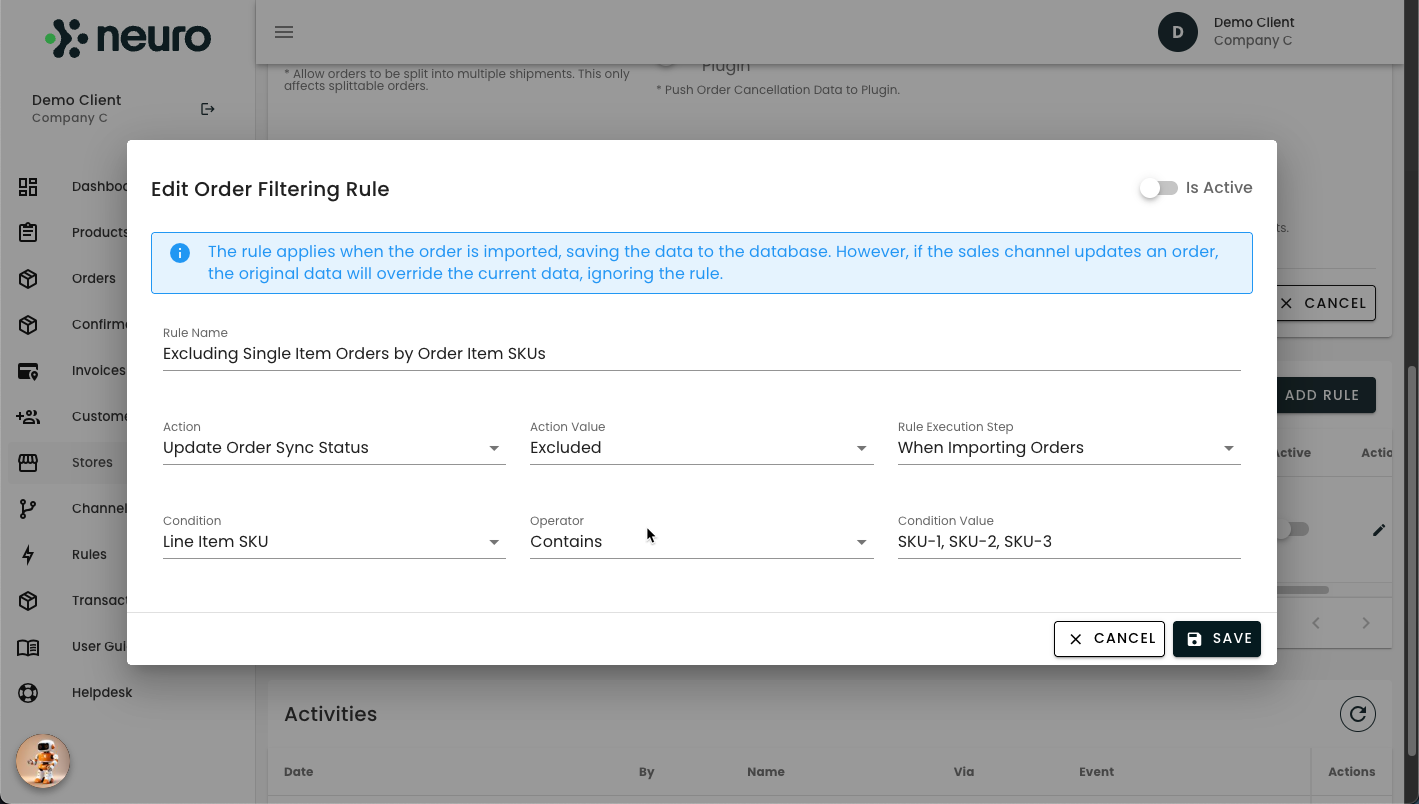The height and width of the screenshot is (804, 1419).
Task: Click the Confirmed sidebar box icon
Action: [x=28, y=324]
